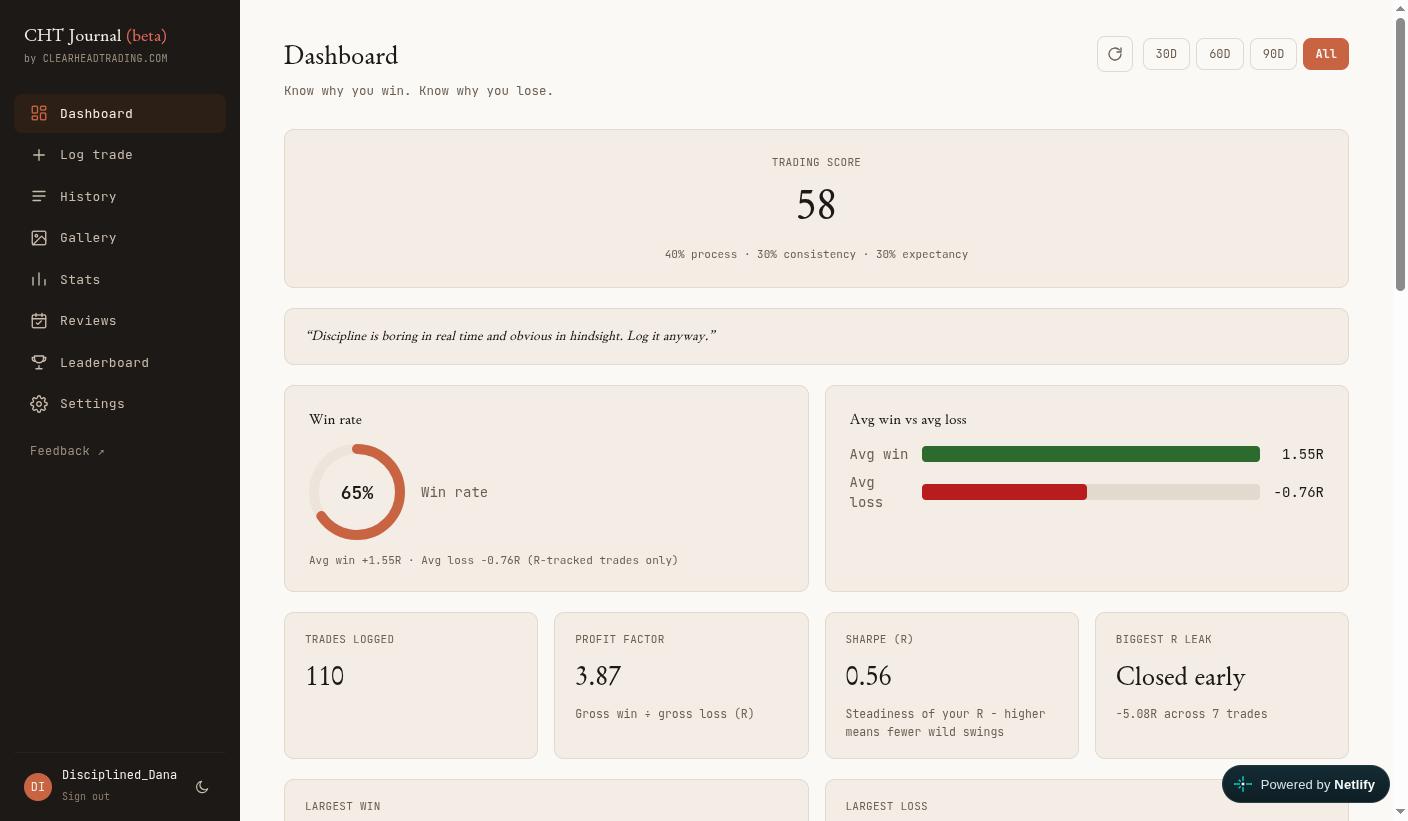
Task: Open the History page
Action: pyautogui.click(x=120, y=196)
